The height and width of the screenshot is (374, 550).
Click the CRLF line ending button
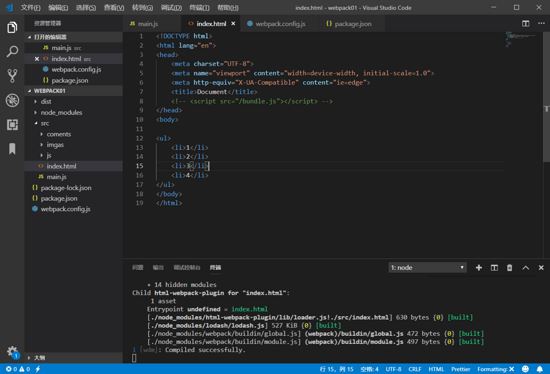coord(415,369)
